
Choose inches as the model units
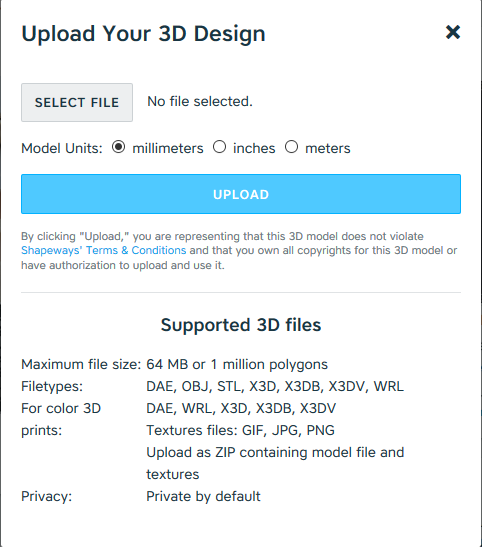(219, 147)
